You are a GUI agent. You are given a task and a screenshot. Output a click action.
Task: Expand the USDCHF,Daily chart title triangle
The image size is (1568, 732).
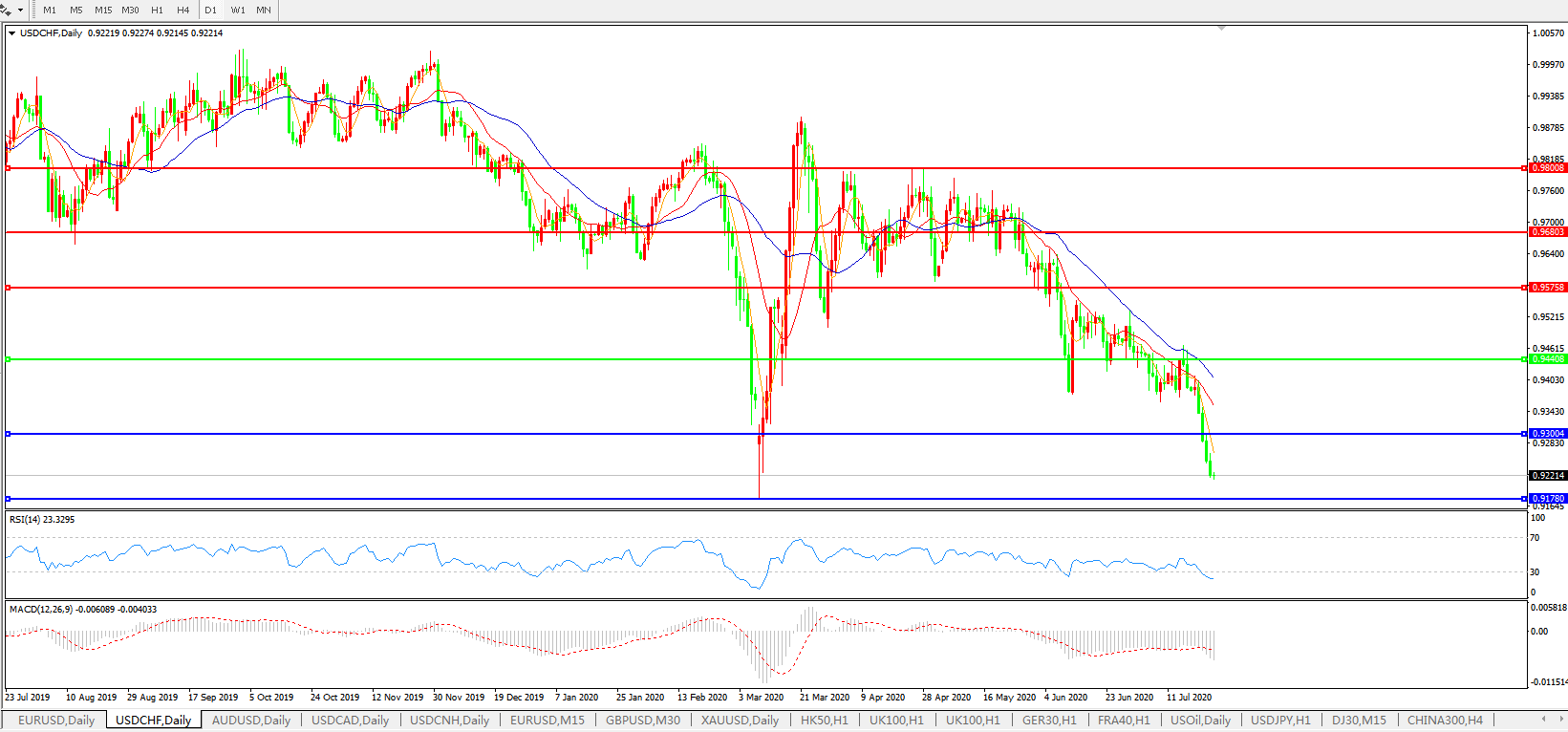pos(12,33)
